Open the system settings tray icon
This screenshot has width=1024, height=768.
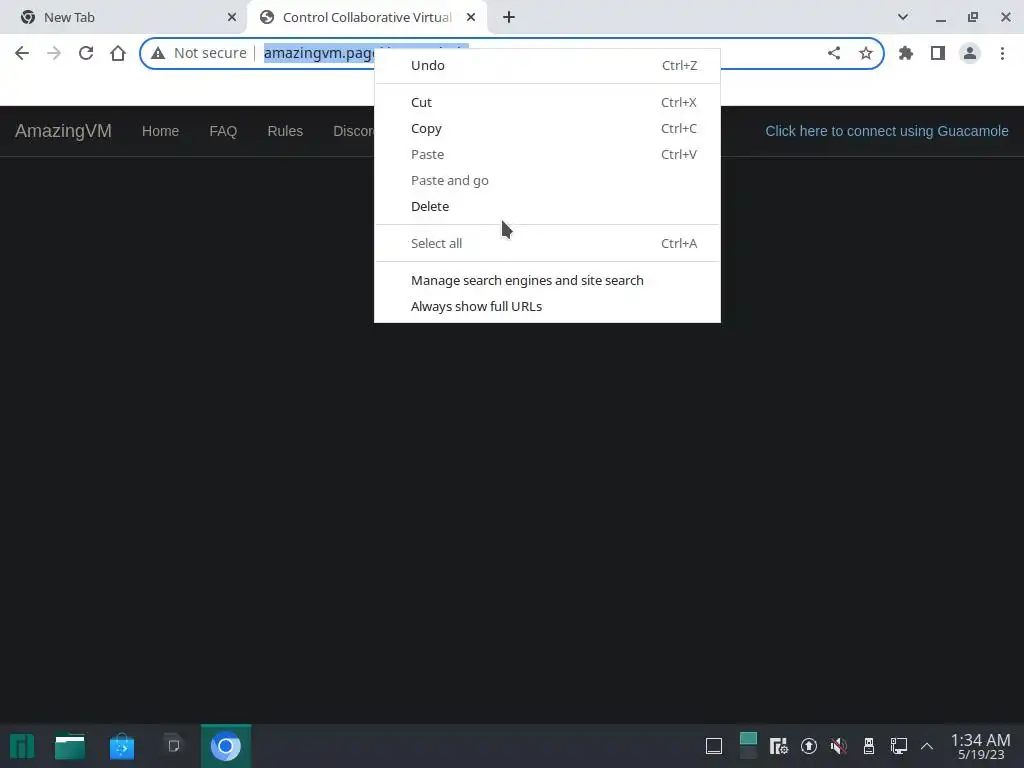click(x=778, y=746)
